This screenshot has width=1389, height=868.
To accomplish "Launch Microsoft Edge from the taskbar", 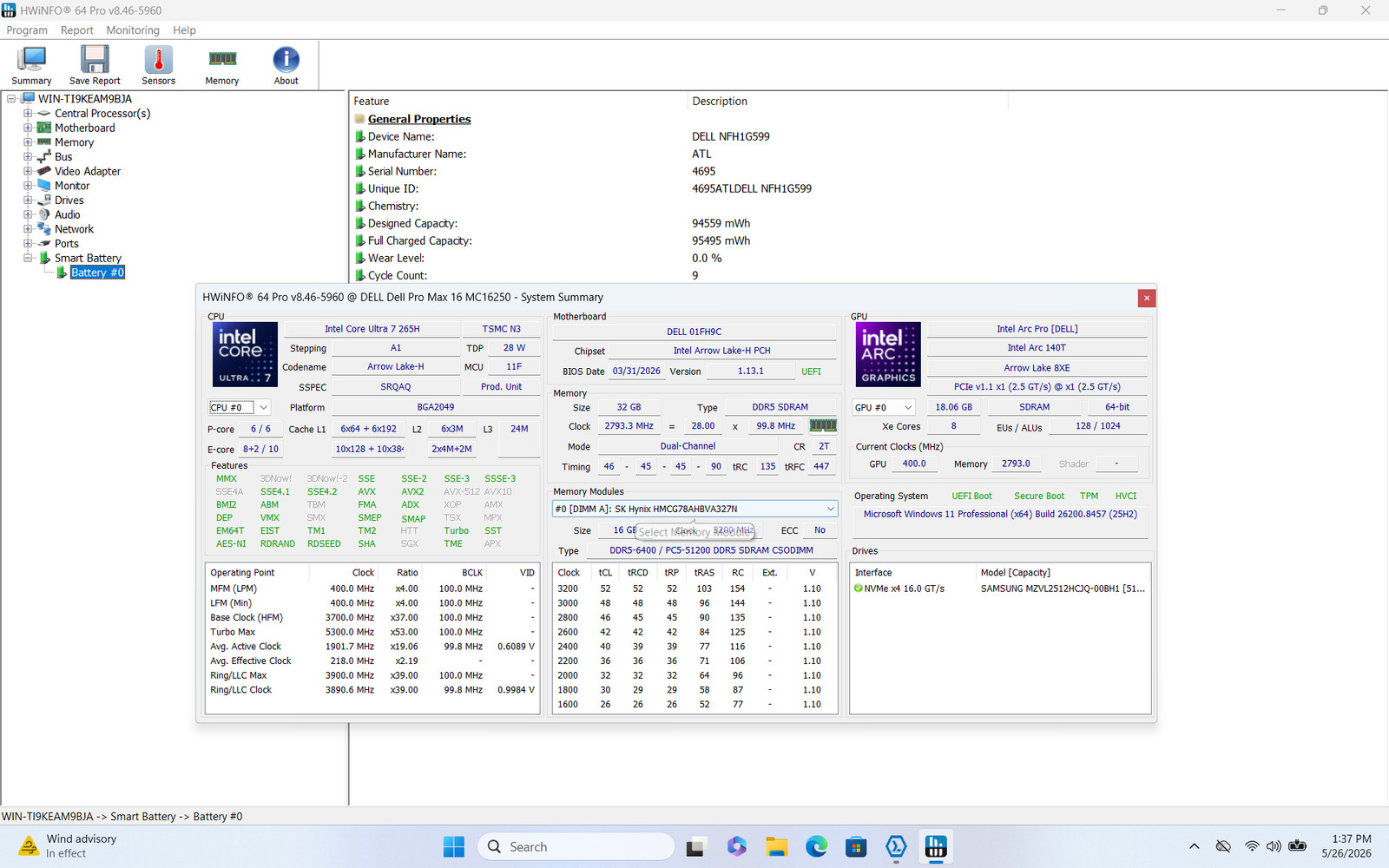I will point(817,847).
